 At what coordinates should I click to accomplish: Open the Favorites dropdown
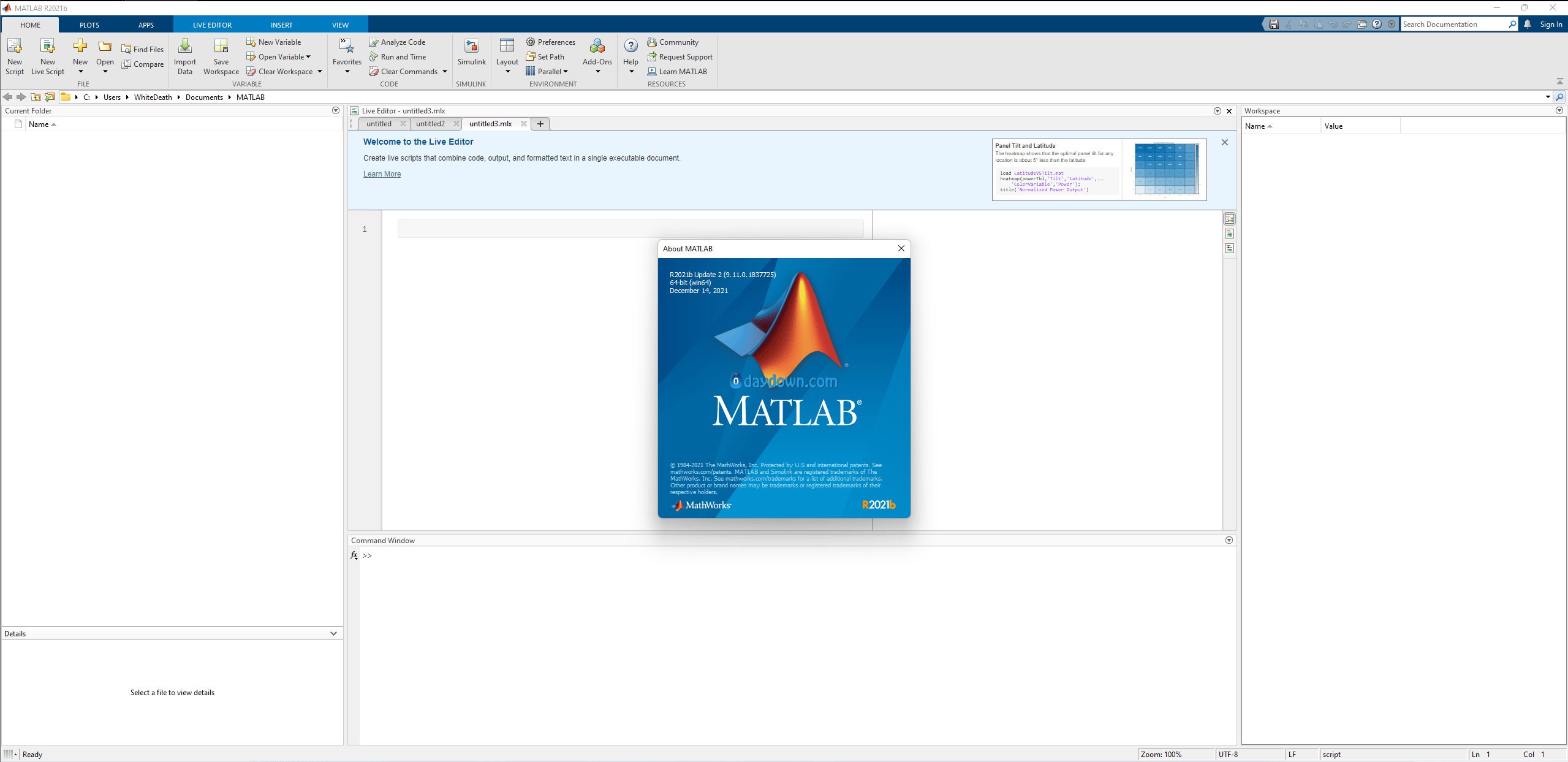347,72
